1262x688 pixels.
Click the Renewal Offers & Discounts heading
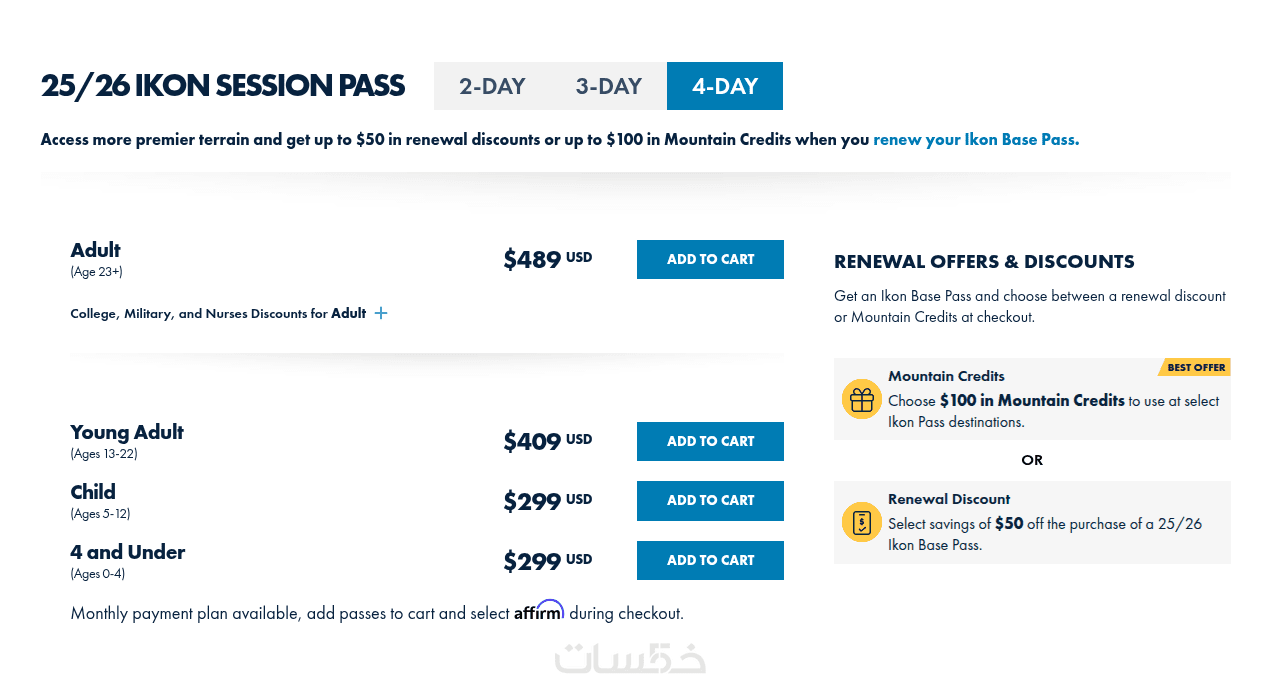pyautogui.click(x=984, y=262)
